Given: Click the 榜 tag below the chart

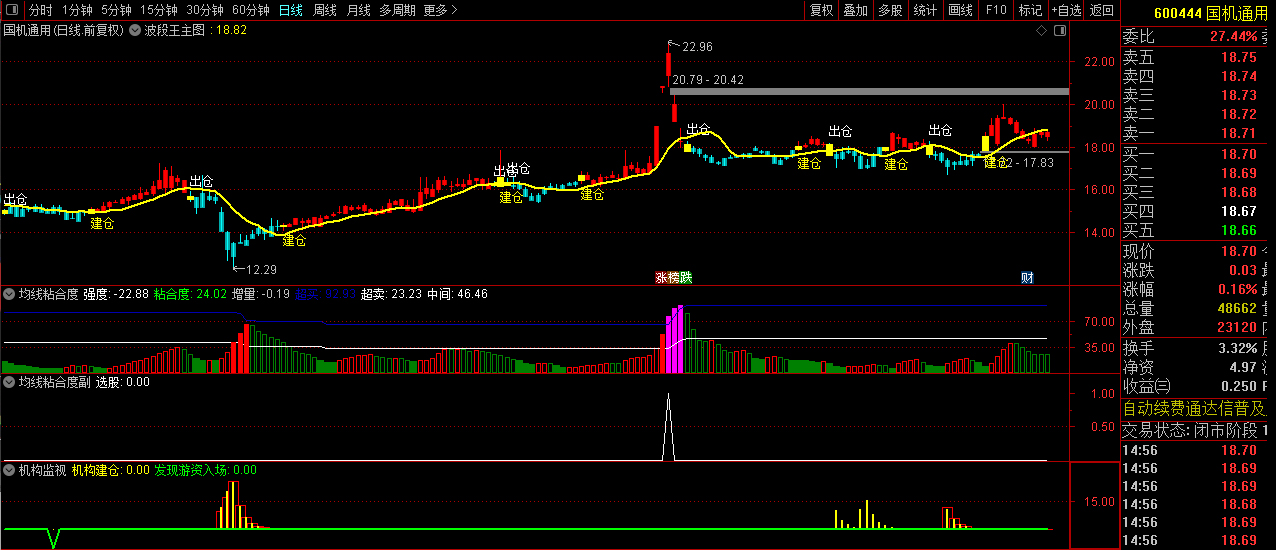Looking at the screenshot, I should 673,277.
